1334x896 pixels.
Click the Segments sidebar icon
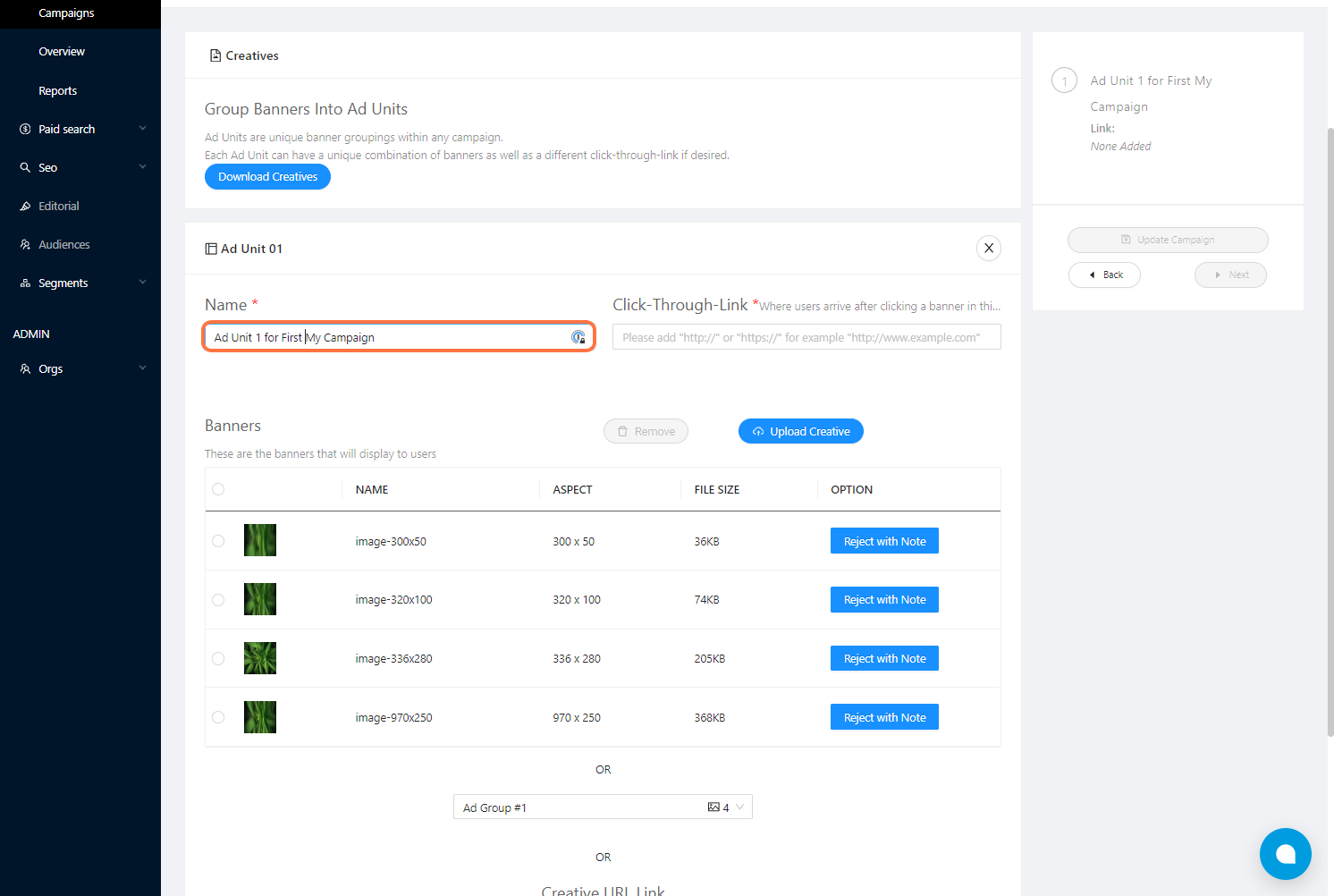coord(25,283)
